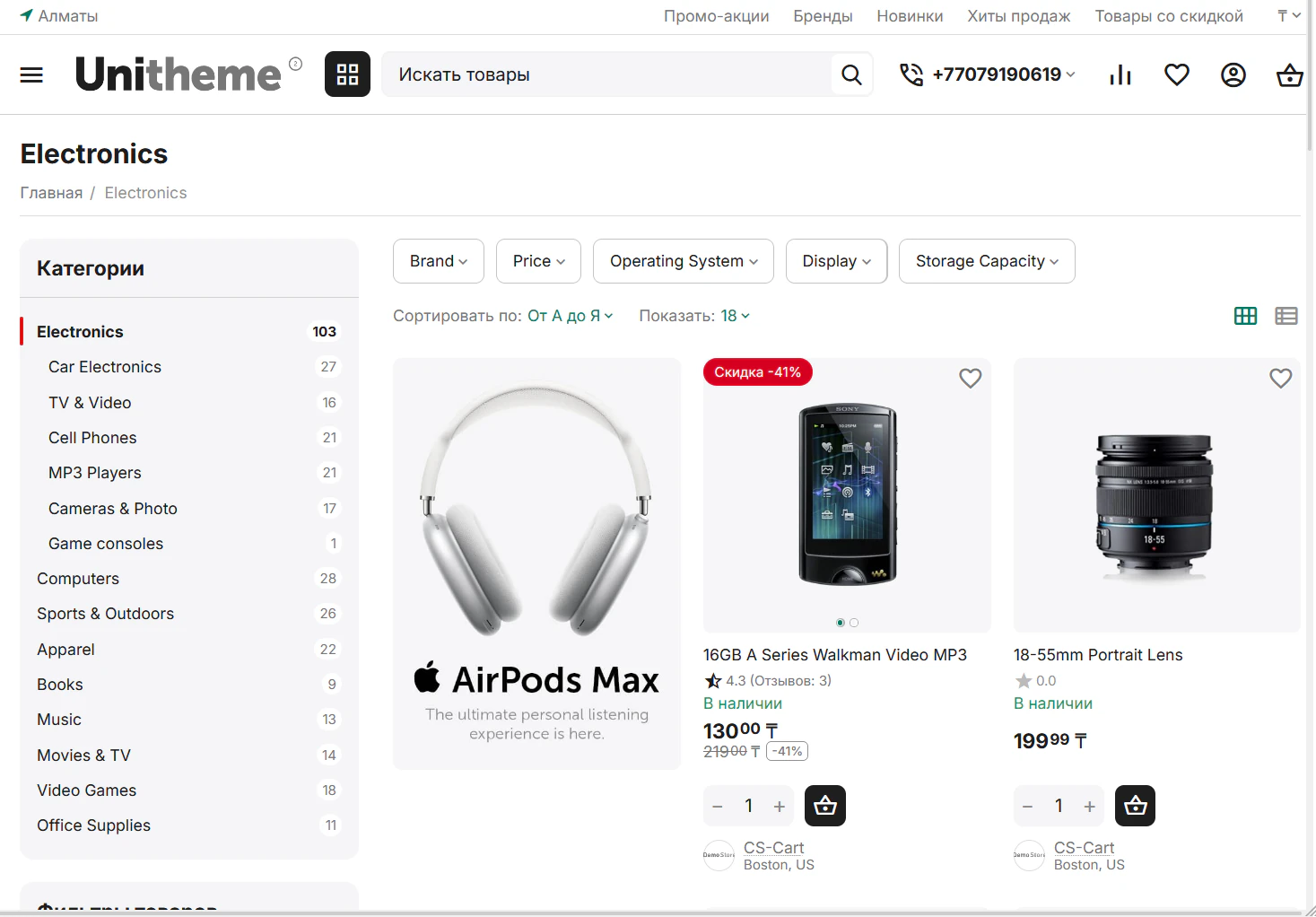Open the Computers category
This screenshot has height=917, width=1316.
click(78, 579)
